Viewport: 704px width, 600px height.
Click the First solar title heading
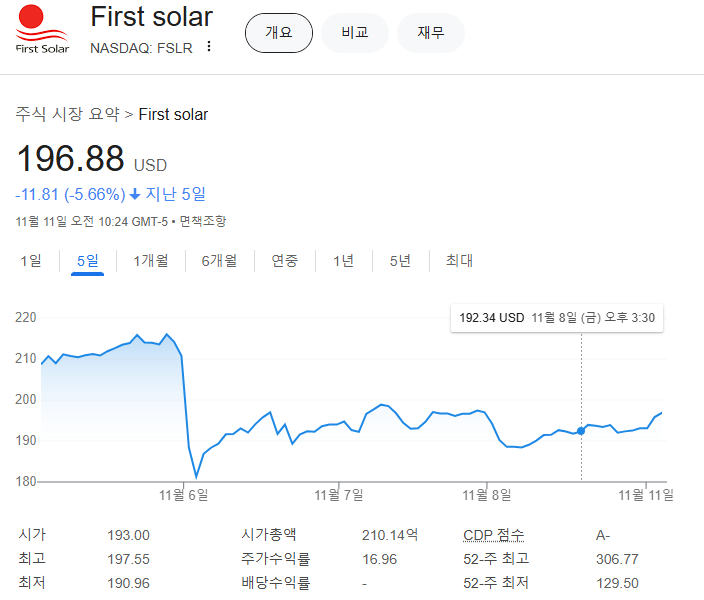pos(152,17)
